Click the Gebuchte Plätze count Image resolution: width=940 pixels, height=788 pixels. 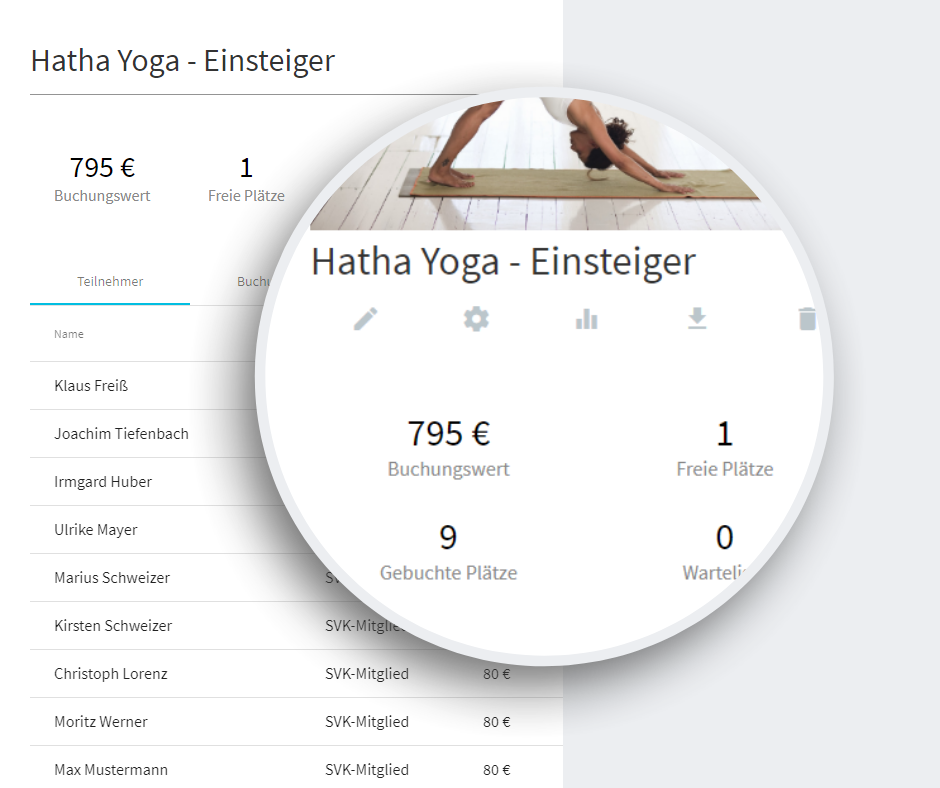click(448, 538)
